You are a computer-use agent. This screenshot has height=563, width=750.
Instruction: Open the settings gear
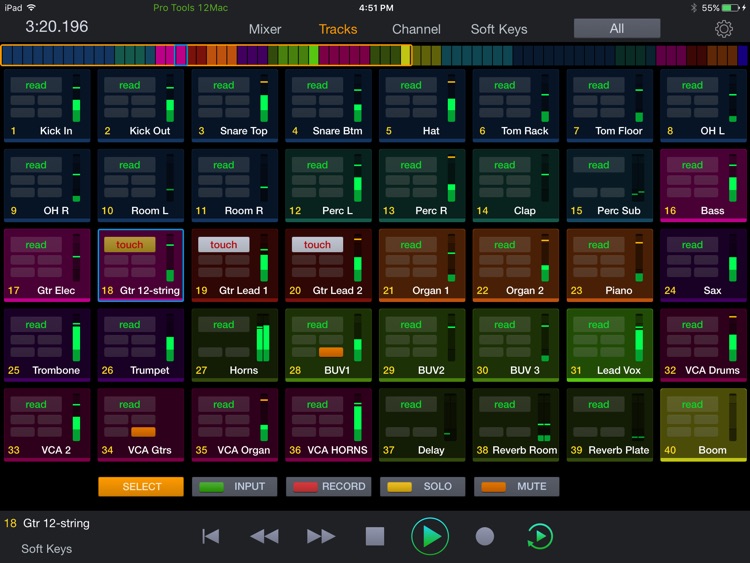pos(723,29)
